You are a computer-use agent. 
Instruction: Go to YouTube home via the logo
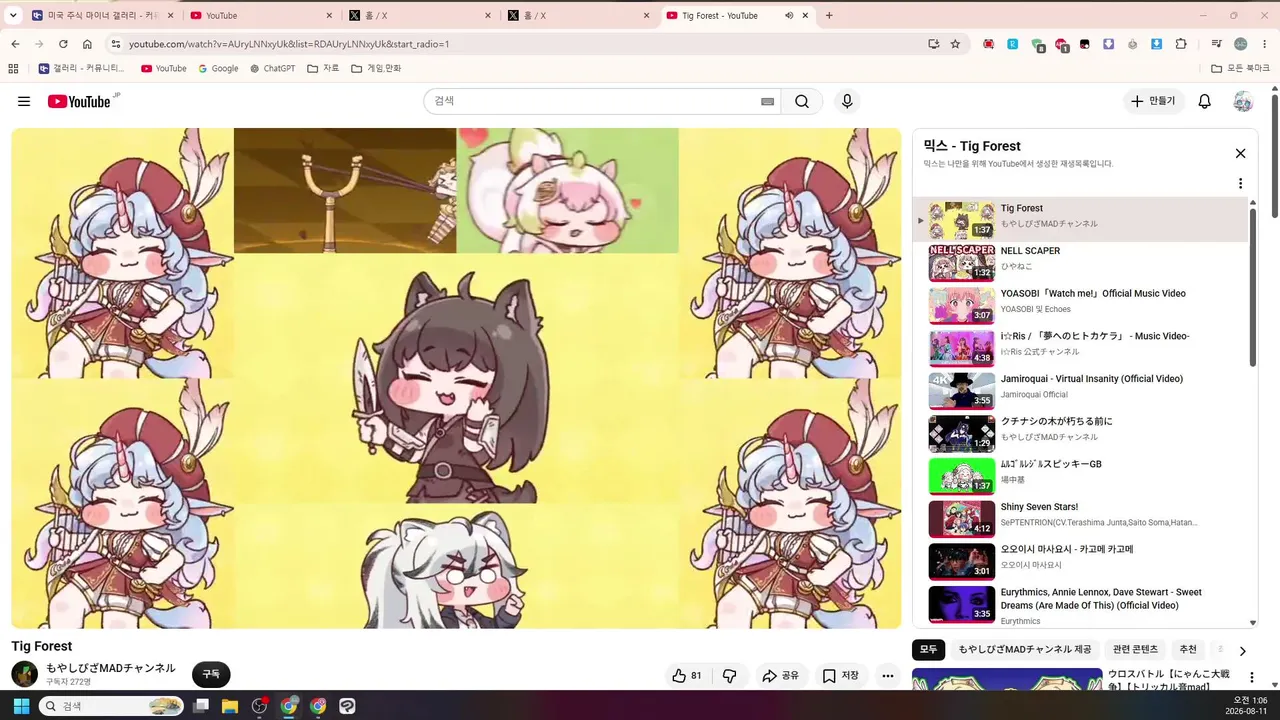79,101
